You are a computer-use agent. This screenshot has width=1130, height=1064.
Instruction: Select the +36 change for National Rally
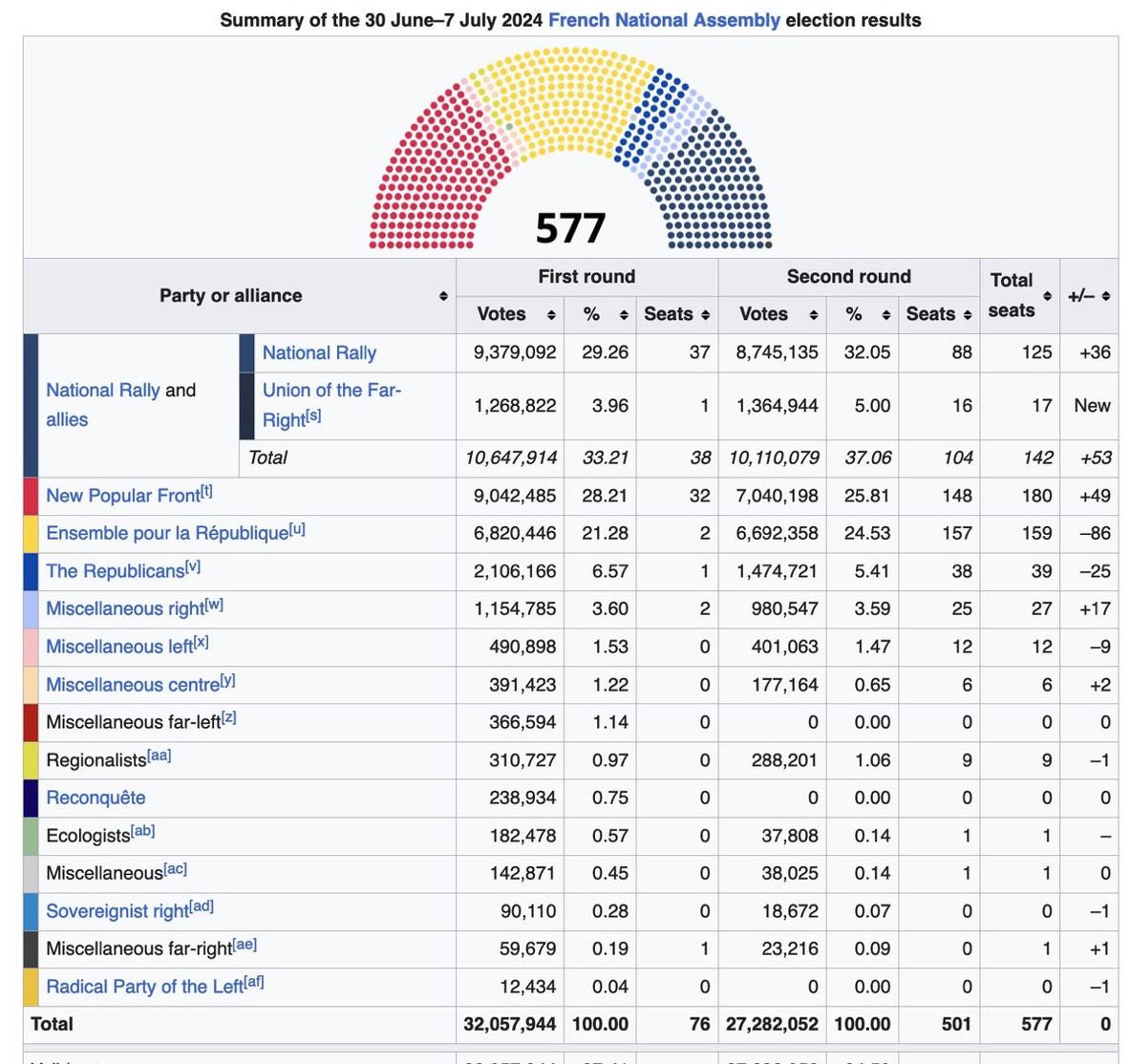[1095, 353]
